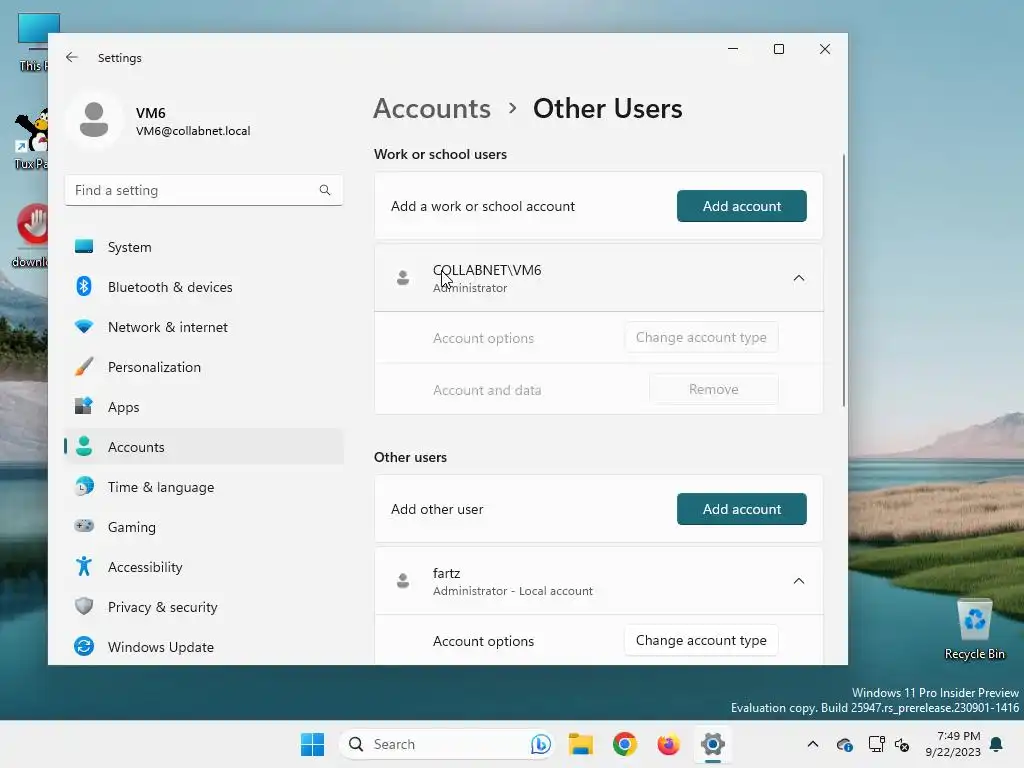Screen dimensions: 1024x768
Task: Go back using the Settings back arrow
Action: [x=72, y=57]
